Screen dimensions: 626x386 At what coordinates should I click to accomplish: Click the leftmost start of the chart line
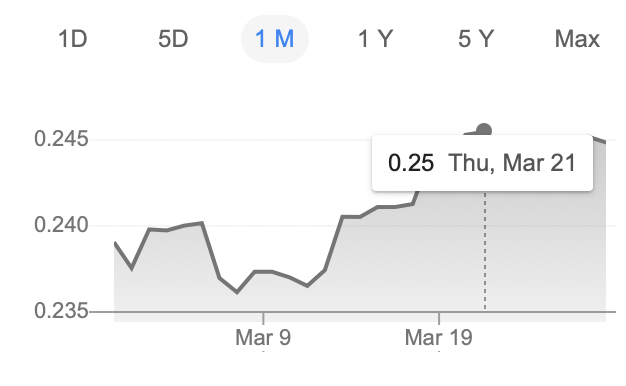115,243
